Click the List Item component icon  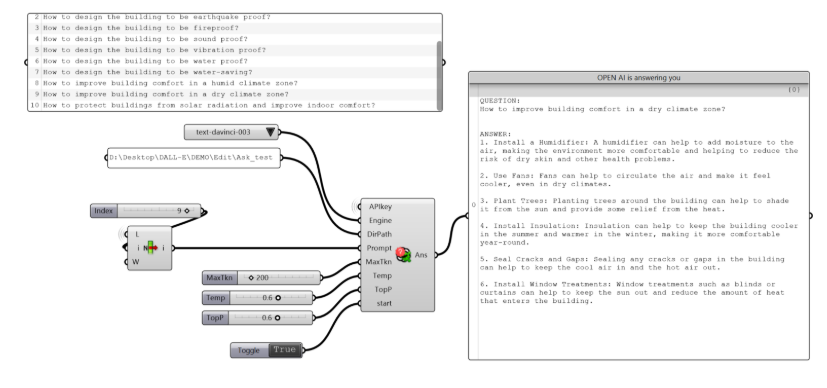coord(150,248)
